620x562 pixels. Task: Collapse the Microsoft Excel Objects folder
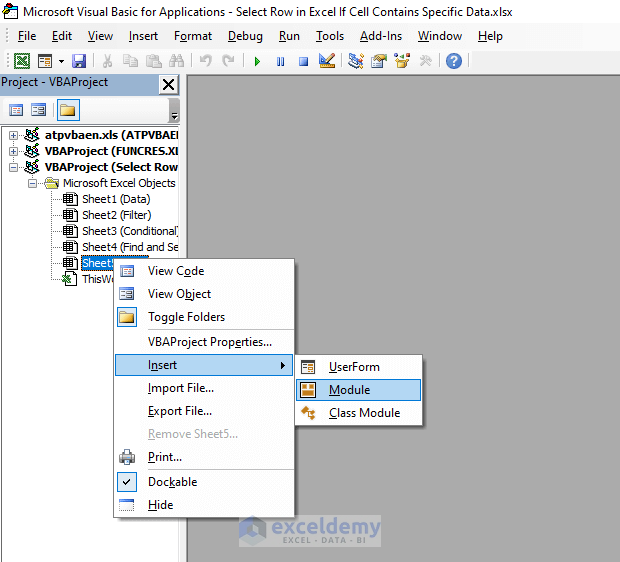[32, 184]
